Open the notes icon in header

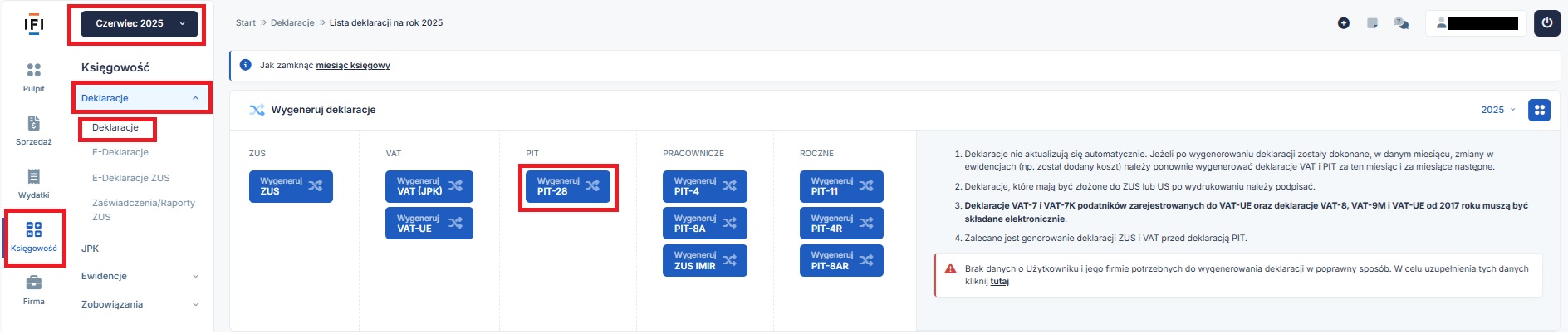[x=1373, y=23]
